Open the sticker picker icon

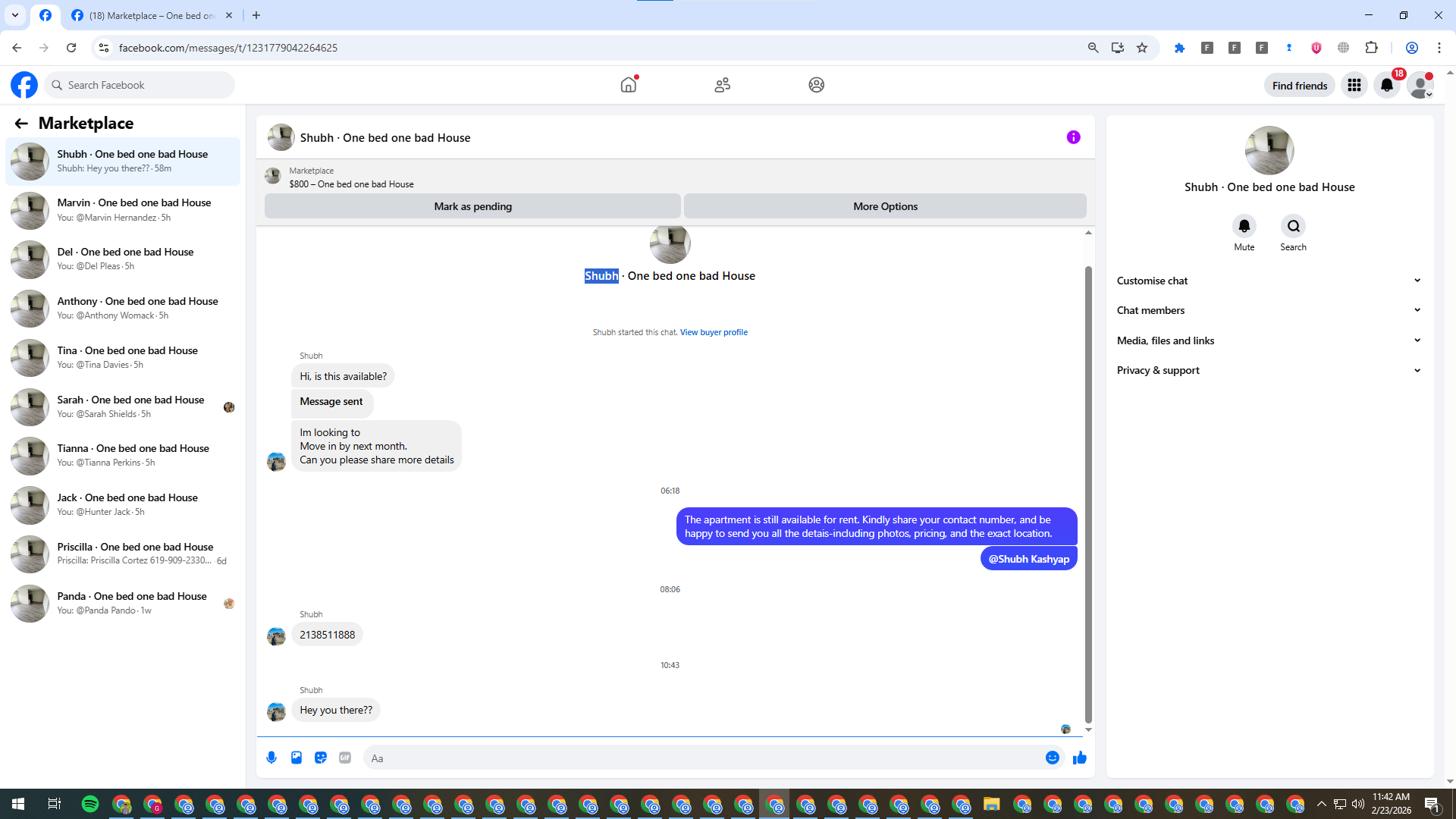[x=321, y=758]
